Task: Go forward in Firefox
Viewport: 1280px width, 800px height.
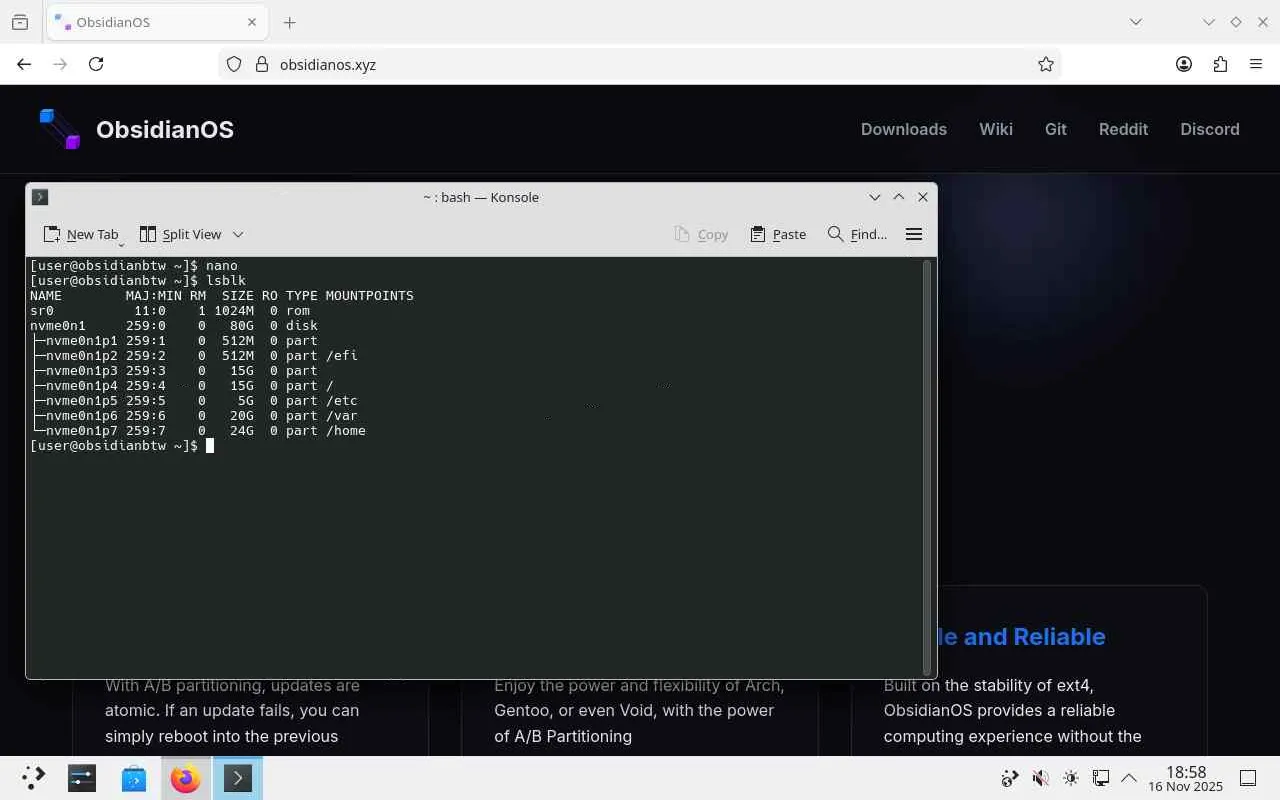Action: (x=60, y=64)
